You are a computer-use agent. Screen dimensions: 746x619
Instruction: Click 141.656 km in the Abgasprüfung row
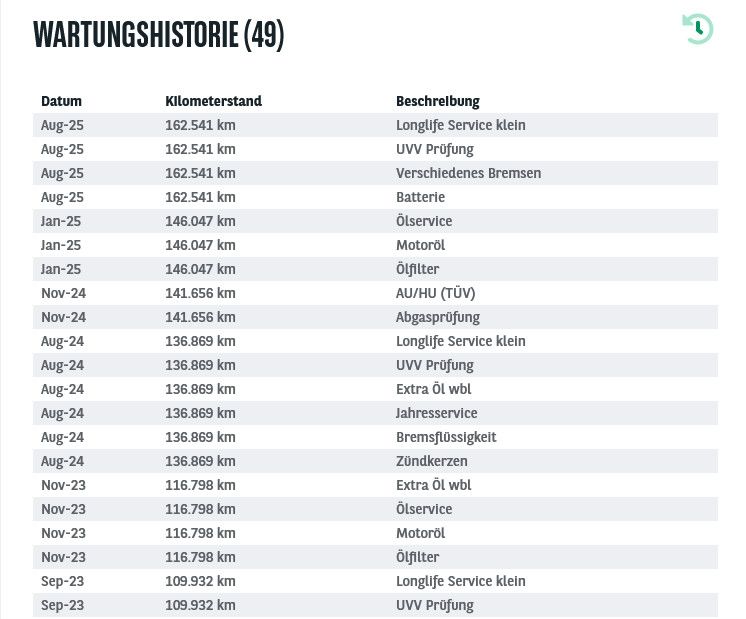point(200,317)
